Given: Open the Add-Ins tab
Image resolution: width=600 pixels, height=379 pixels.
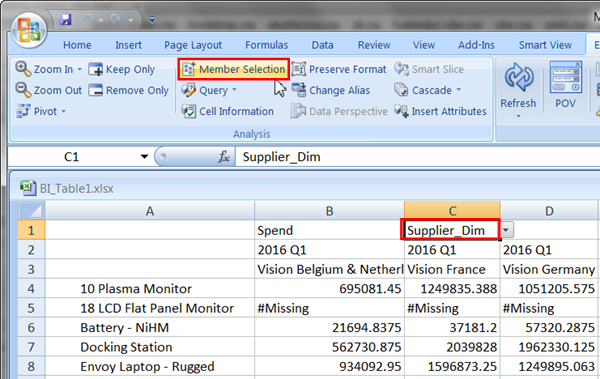Looking at the screenshot, I should [476, 45].
